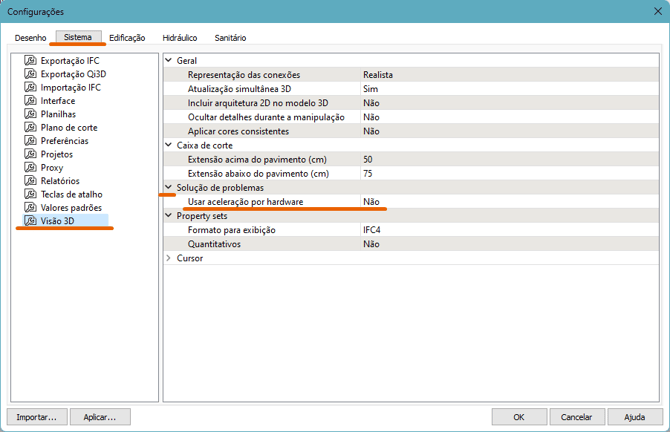Click the Proxy settings icon
The height and width of the screenshot is (432, 670).
[x=30, y=168]
